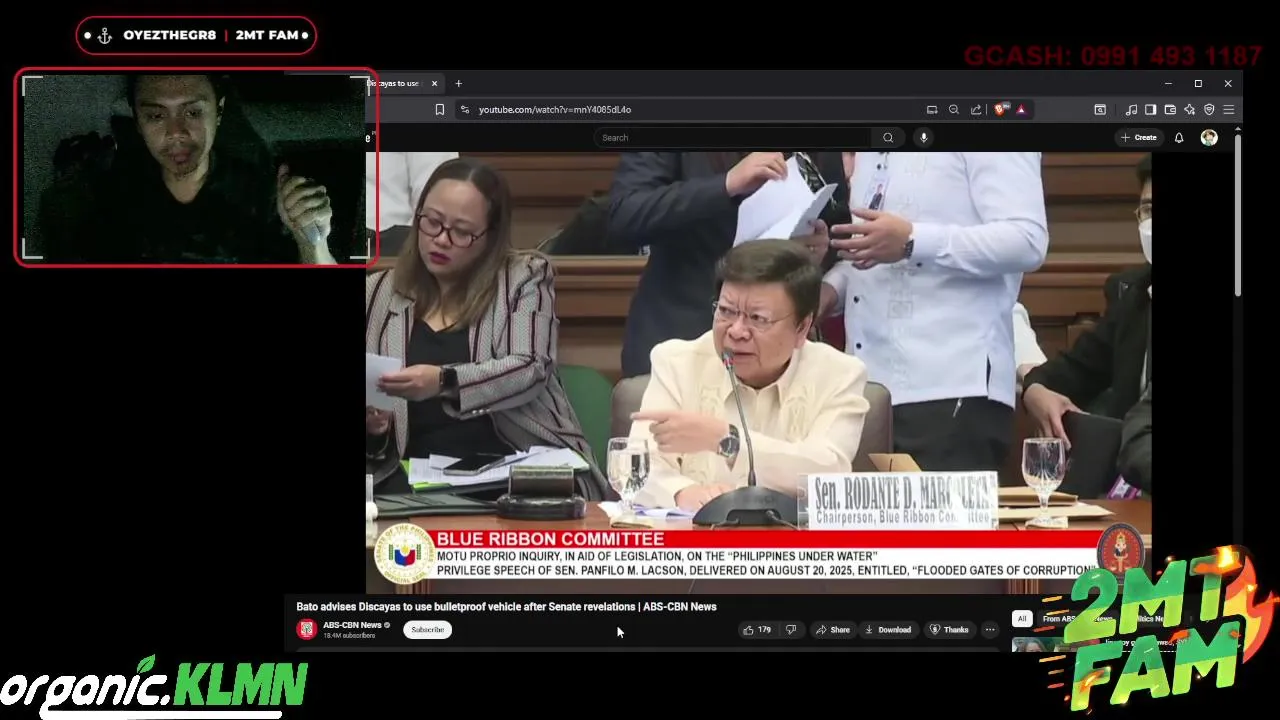Click the video title 'Bato advises Discayas'

(506, 607)
